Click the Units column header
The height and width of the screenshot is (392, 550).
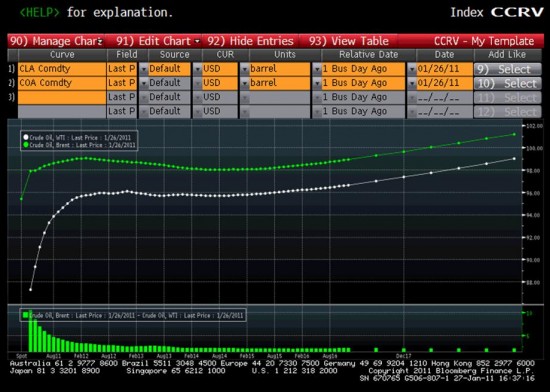tap(285, 55)
